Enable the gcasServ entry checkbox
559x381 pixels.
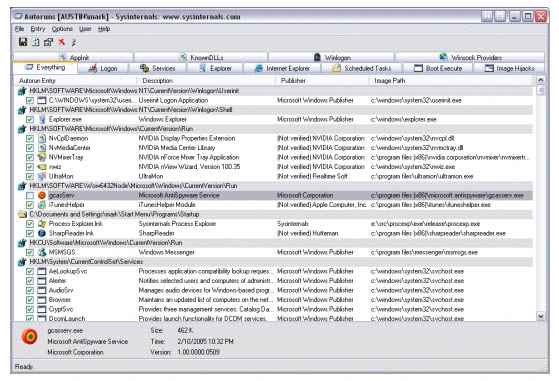30,195
